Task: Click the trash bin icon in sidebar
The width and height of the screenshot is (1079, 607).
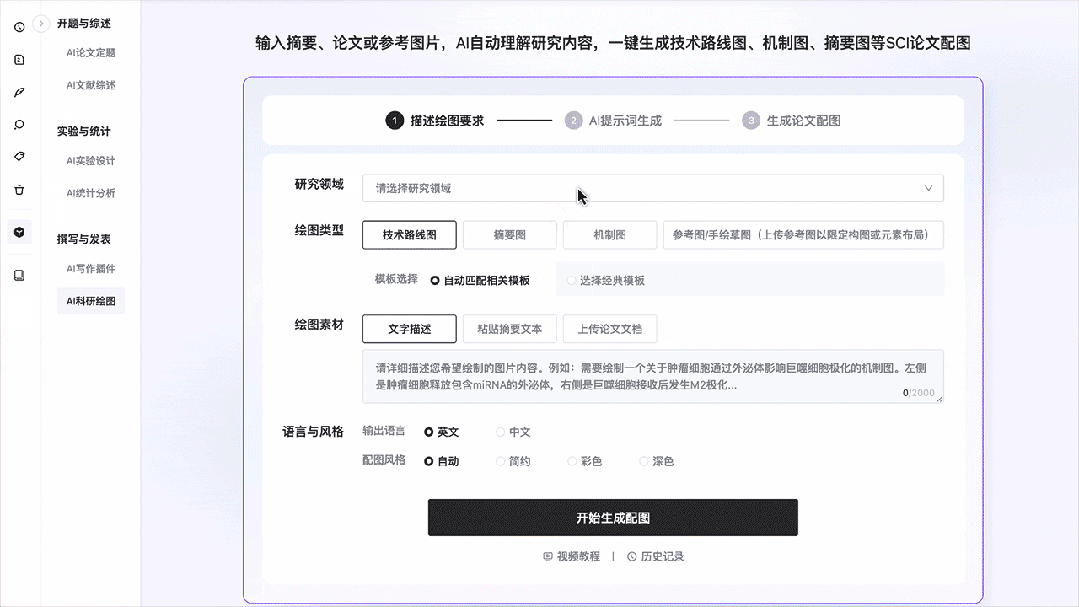Action: [19, 190]
